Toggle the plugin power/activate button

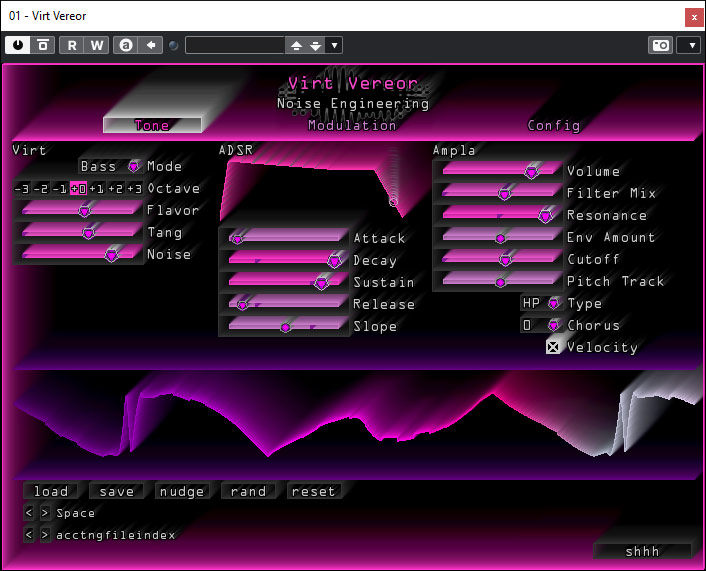(x=18, y=45)
